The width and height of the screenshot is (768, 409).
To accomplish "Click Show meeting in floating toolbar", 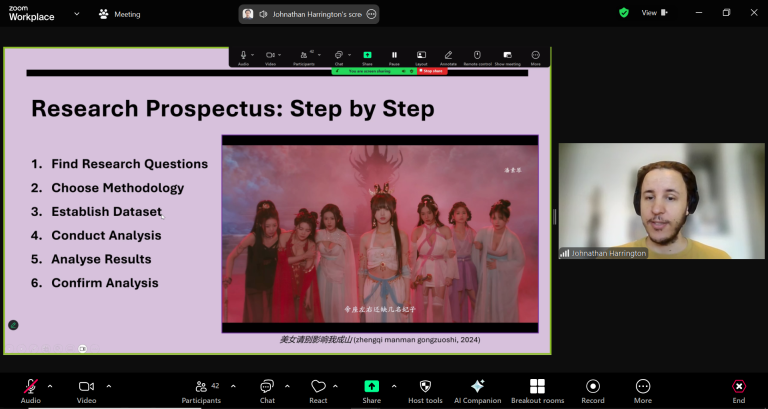I will (507, 57).
